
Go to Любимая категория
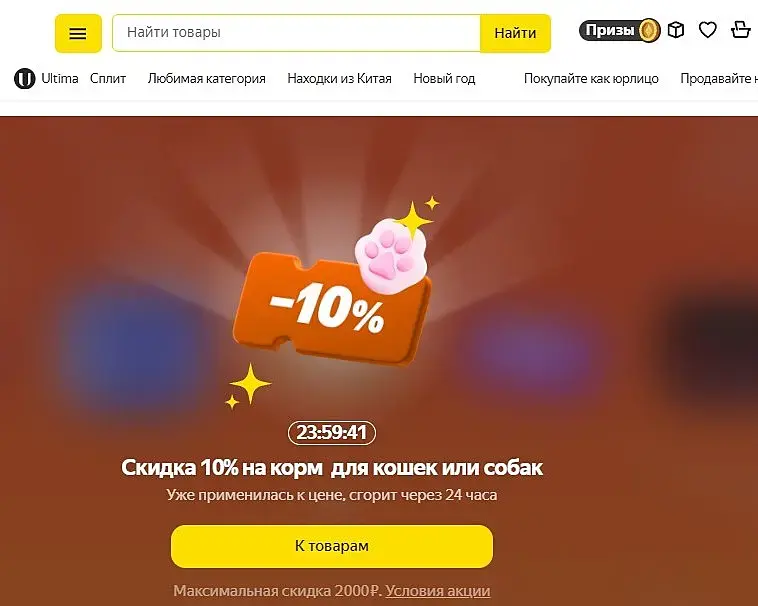pyautogui.click(x=206, y=78)
